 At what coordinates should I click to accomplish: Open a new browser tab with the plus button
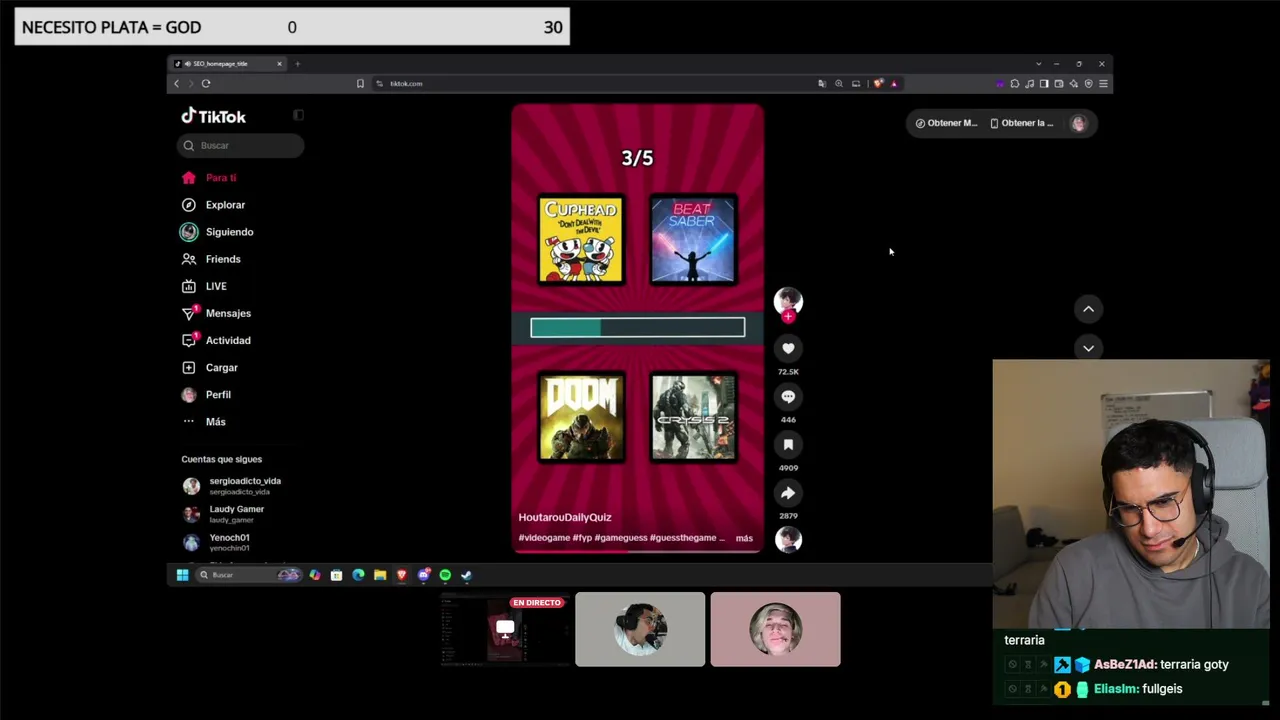[x=297, y=64]
